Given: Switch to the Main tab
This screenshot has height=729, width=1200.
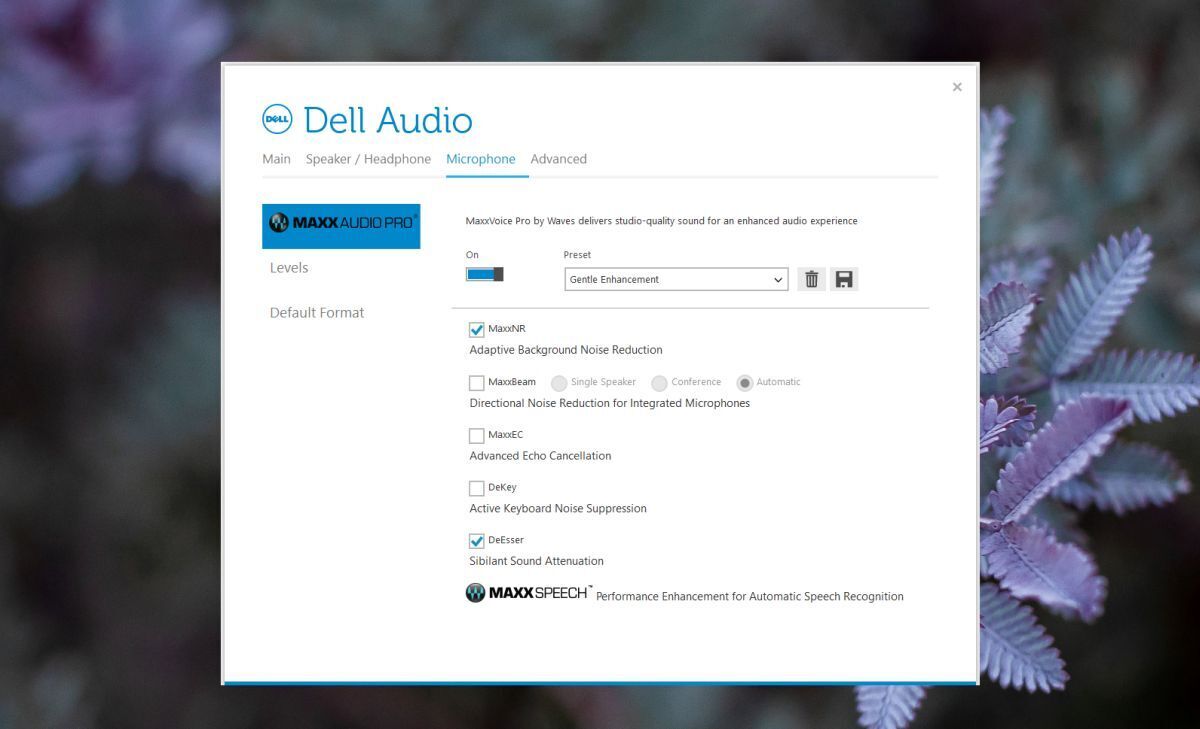Looking at the screenshot, I should pos(276,158).
